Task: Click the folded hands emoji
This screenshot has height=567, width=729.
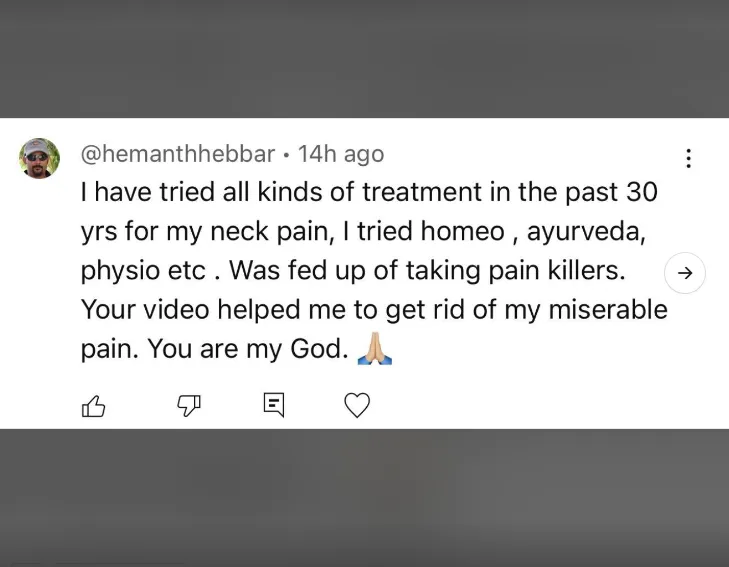Action: 375,350
